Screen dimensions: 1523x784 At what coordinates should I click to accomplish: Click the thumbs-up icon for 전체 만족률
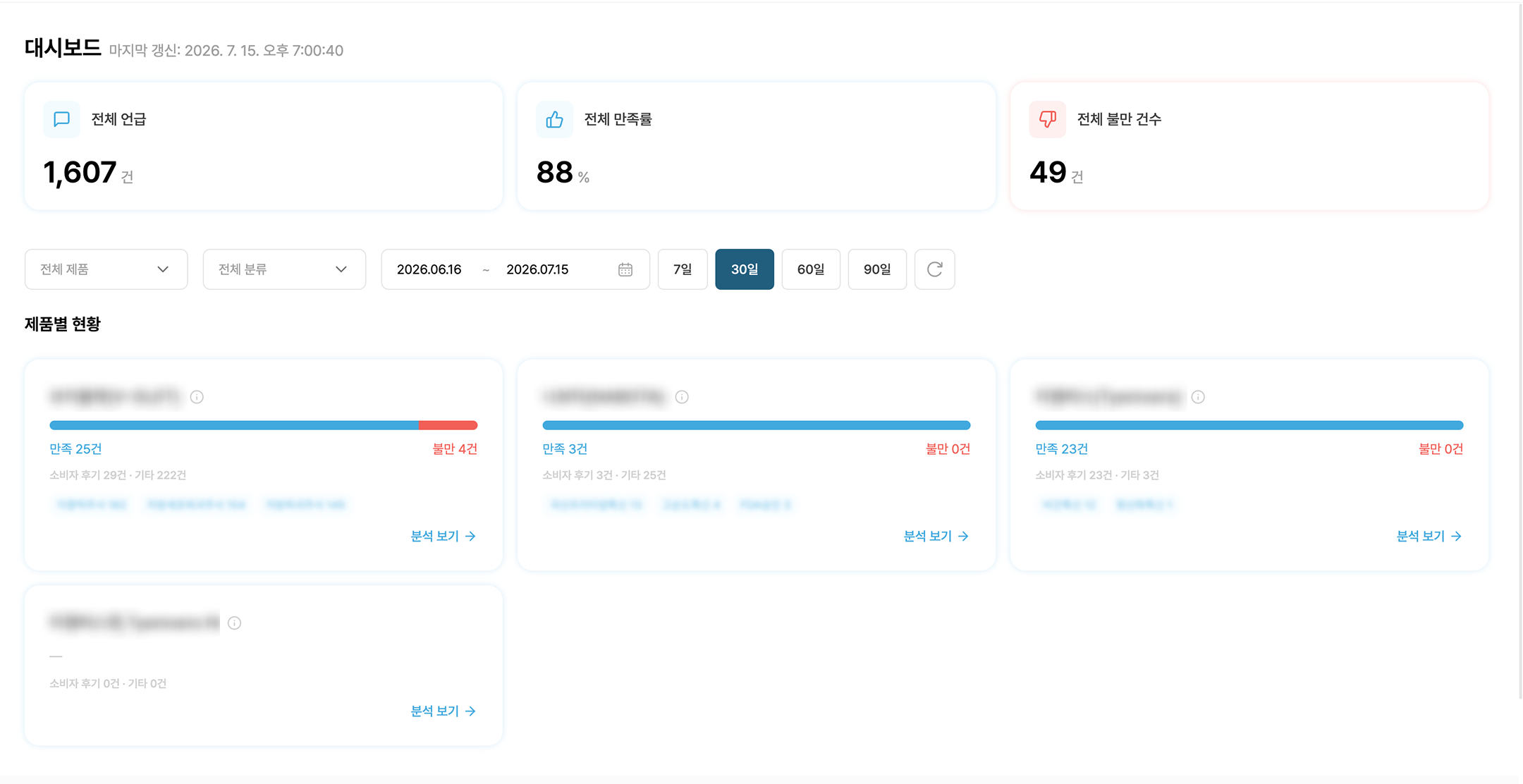coord(554,119)
